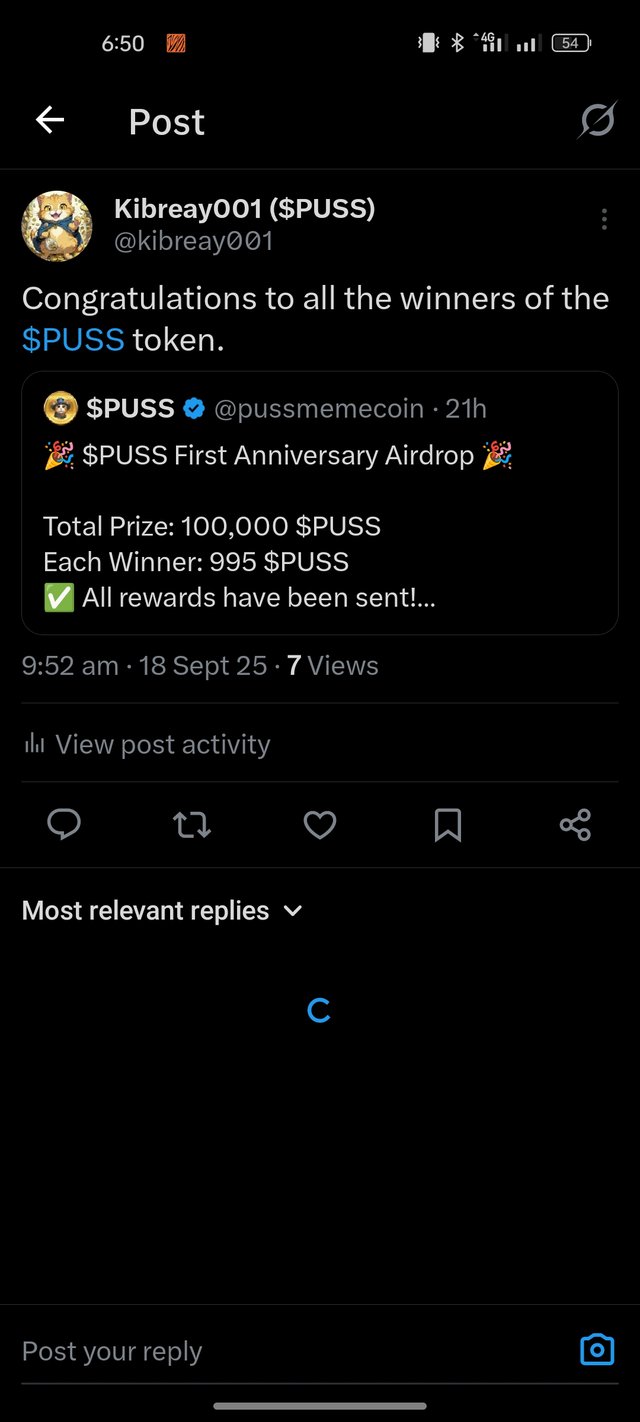Like the post with heart icon
Screen dimensions: 640x1422
tap(320, 825)
